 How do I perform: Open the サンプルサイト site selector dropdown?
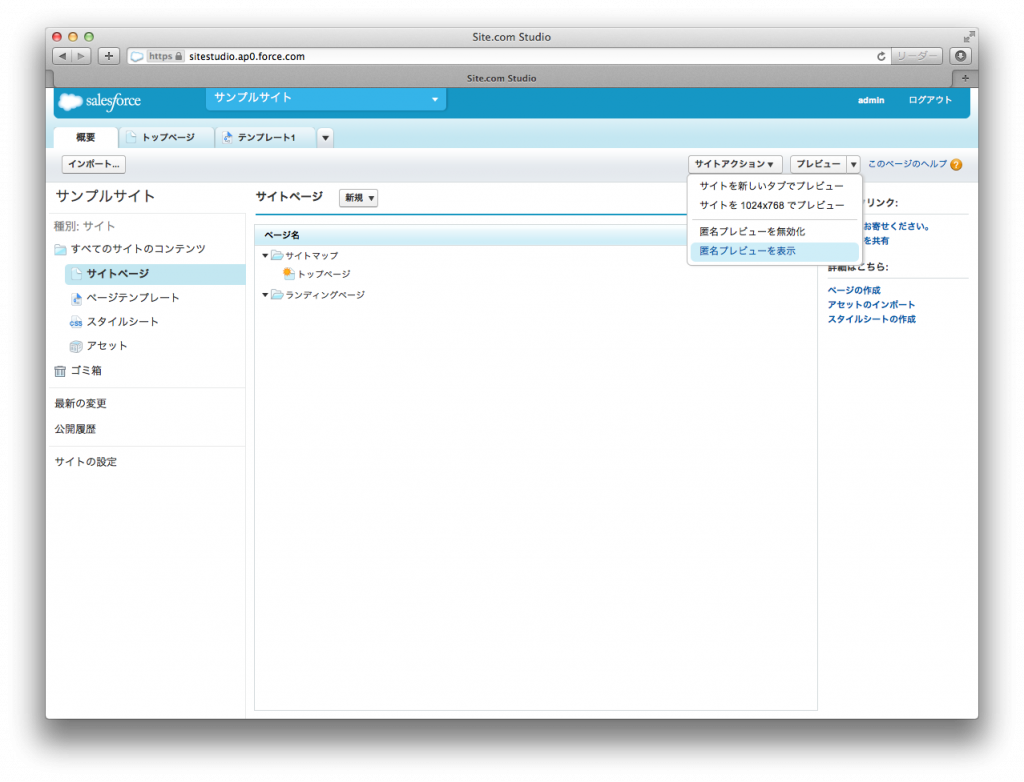[x=434, y=101]
